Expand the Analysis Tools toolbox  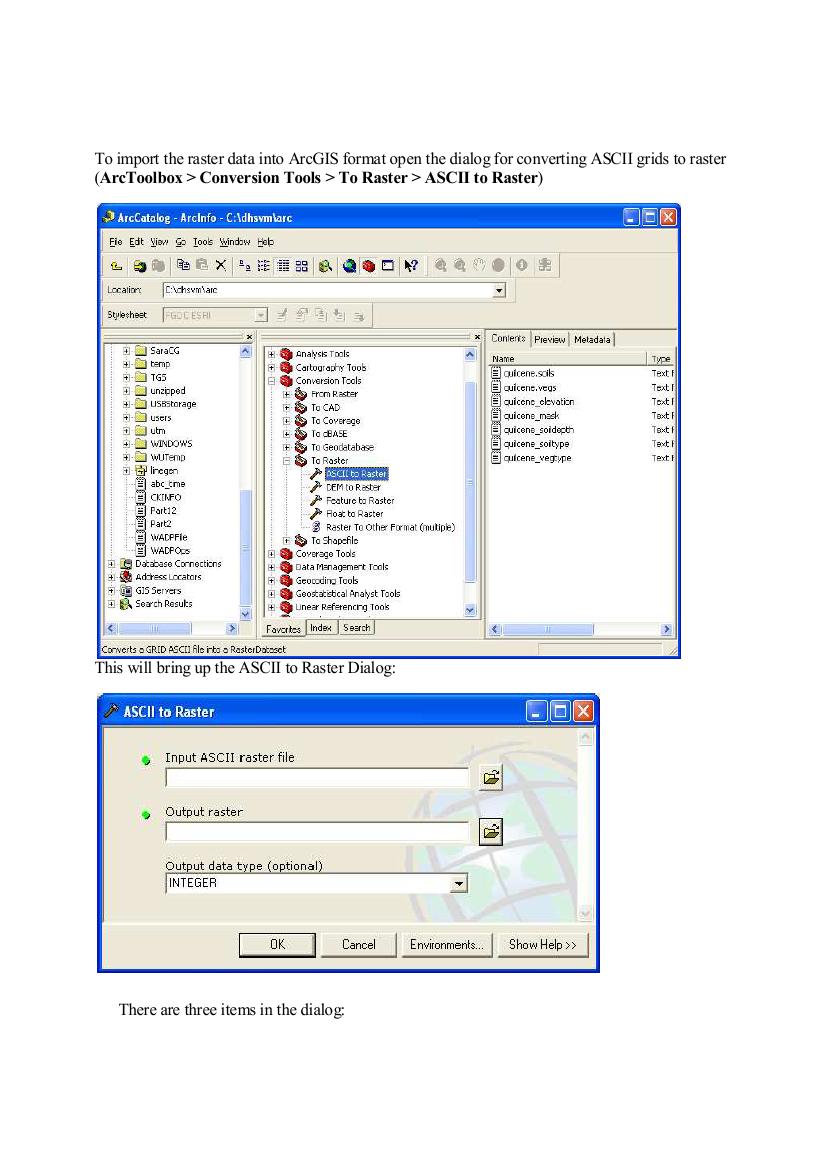click(271, 354)
